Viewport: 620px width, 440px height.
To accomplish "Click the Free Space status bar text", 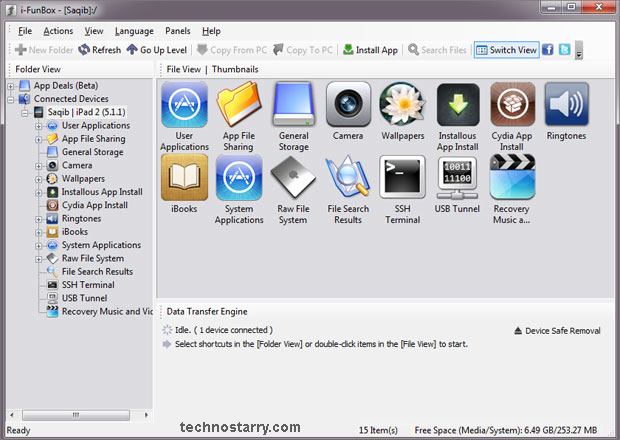I will pyautogui.click(x=506, y=430).
